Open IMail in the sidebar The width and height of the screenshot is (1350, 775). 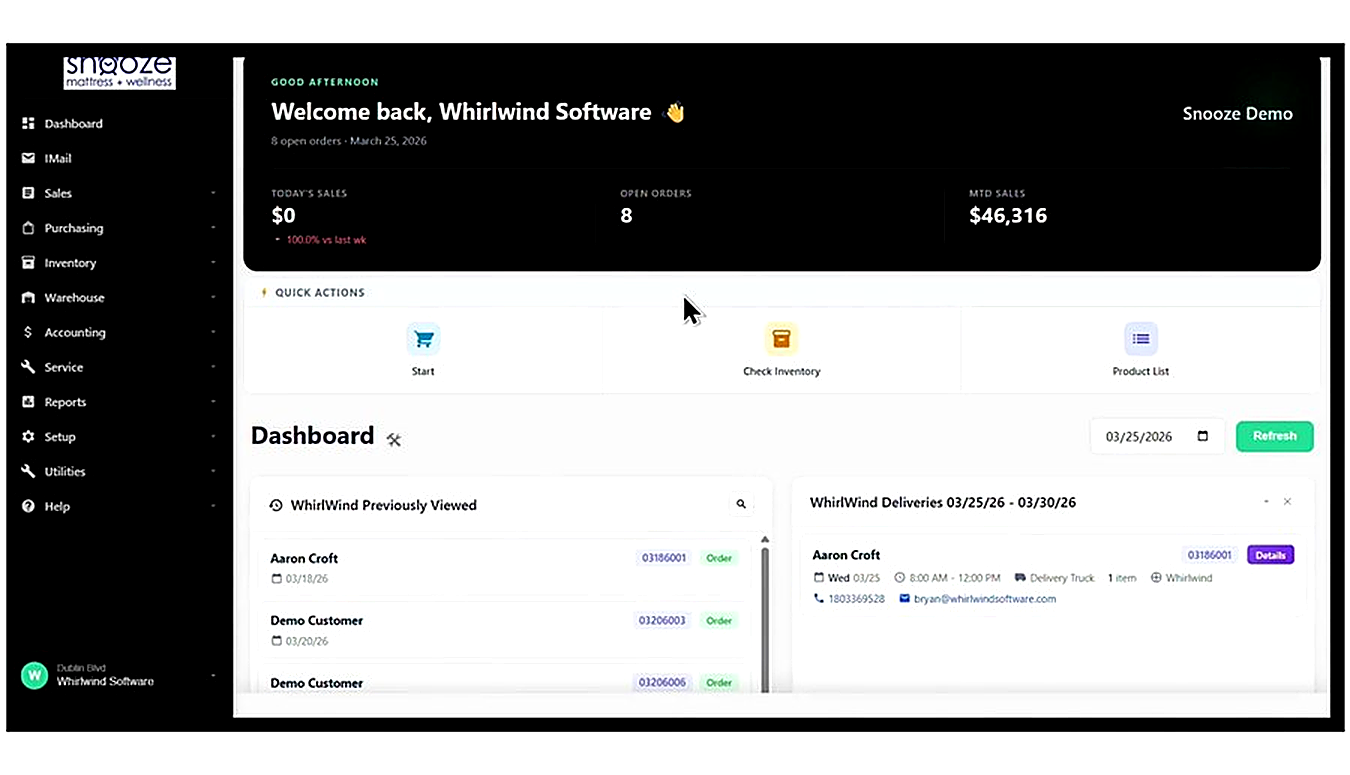click(58, 159)
